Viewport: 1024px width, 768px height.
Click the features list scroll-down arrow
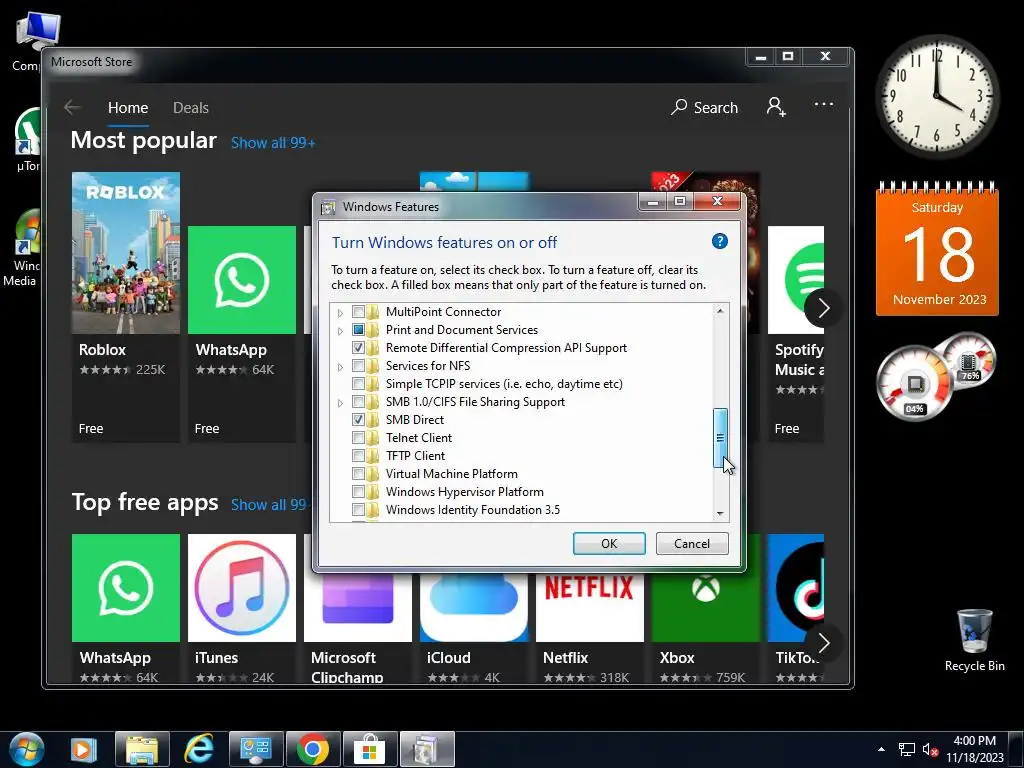(720, 513)
